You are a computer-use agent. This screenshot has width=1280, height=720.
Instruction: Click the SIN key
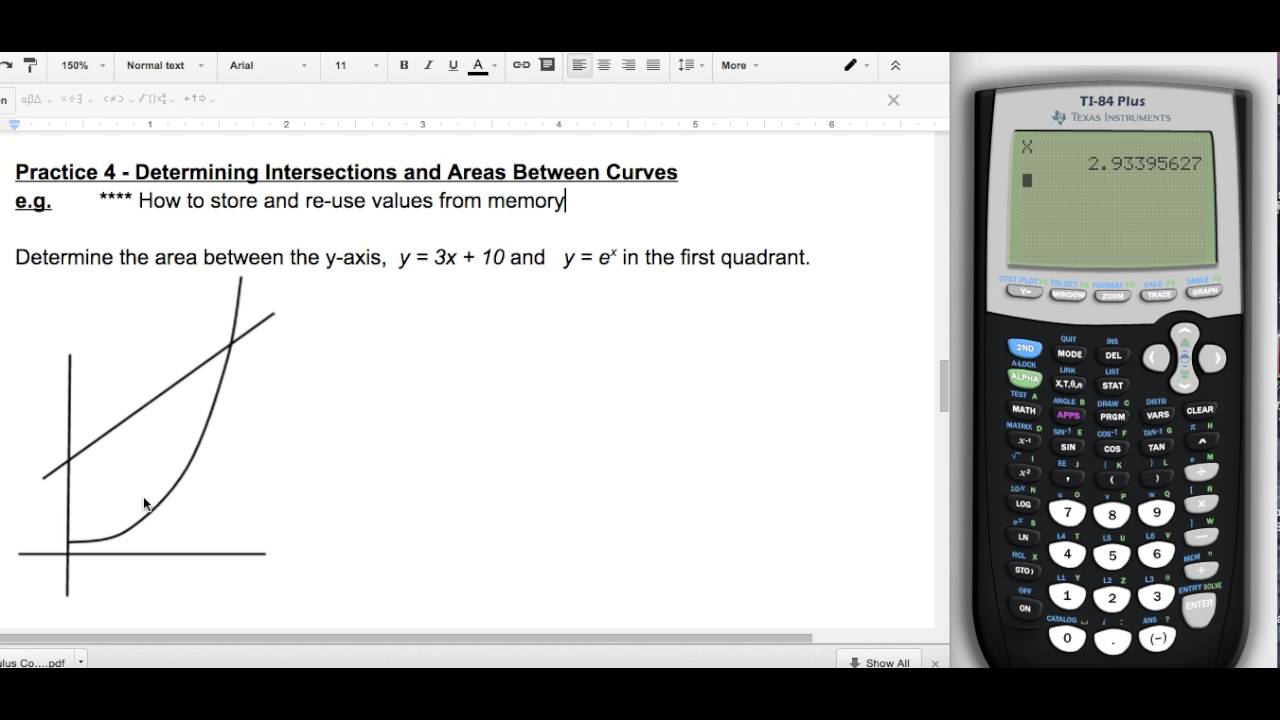click(x=1068, y=447)
